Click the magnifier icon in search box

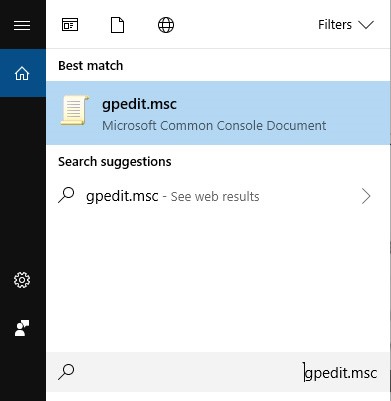tap(66, 372)
